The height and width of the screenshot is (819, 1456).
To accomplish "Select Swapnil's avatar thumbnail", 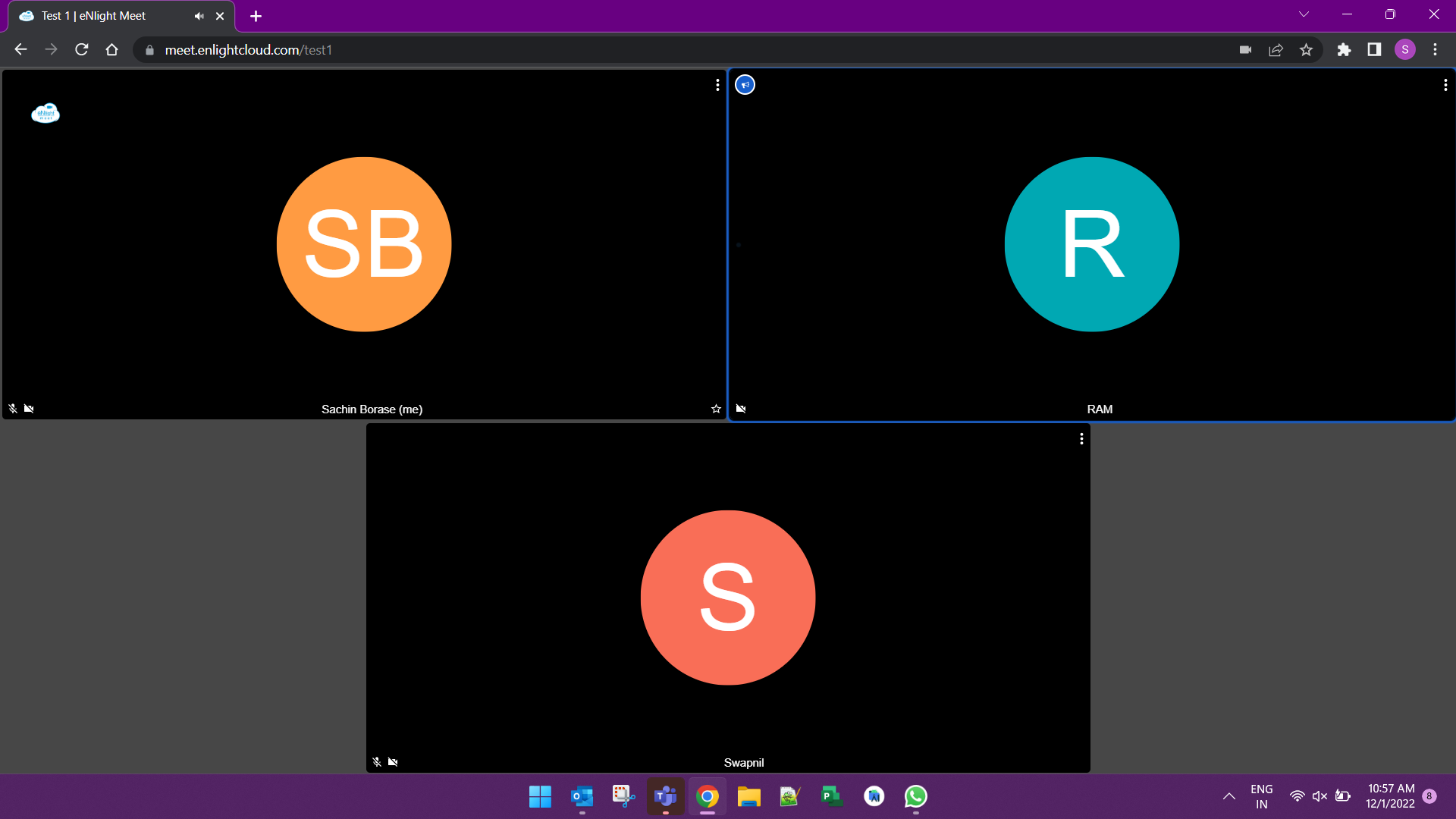I will pyautogui.click(x=727, y=598).
